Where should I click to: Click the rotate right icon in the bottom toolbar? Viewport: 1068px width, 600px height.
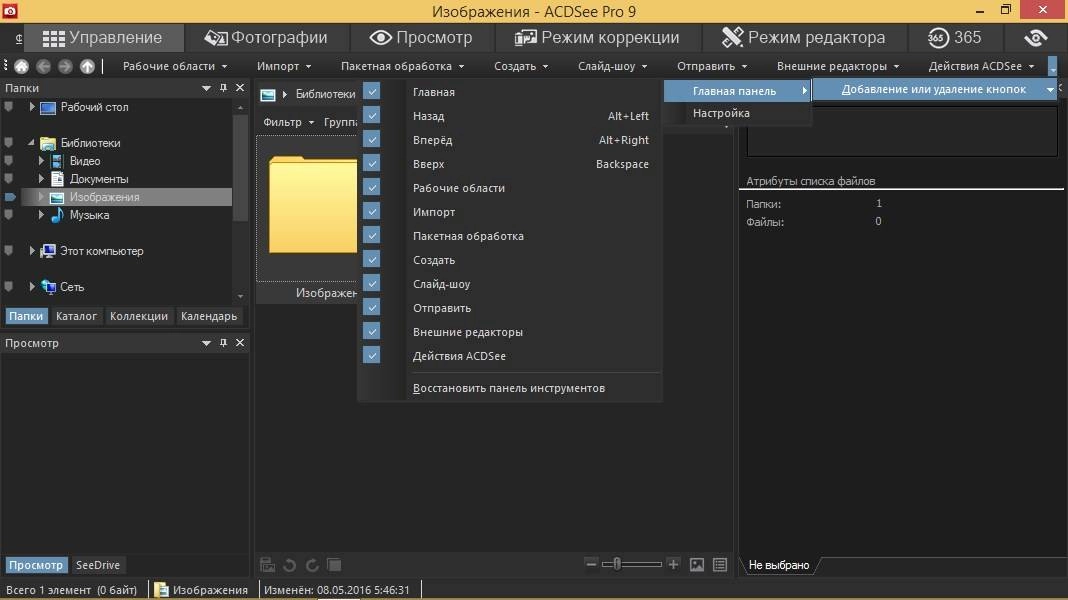click(312, 565)
